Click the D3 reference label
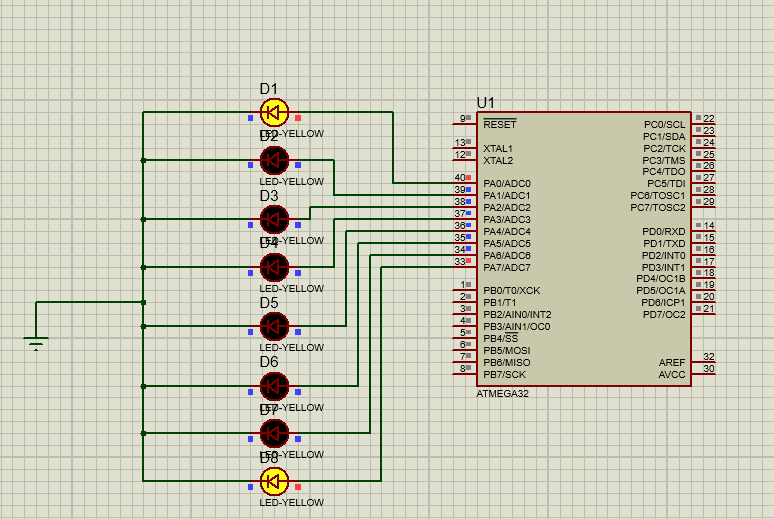Screen dimensions: 774x519 click(x=269, y=196)
